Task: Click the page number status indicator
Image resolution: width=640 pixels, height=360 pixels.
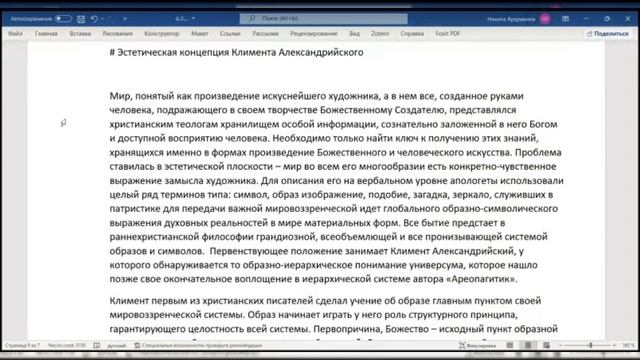Action: tap(22, 345)
